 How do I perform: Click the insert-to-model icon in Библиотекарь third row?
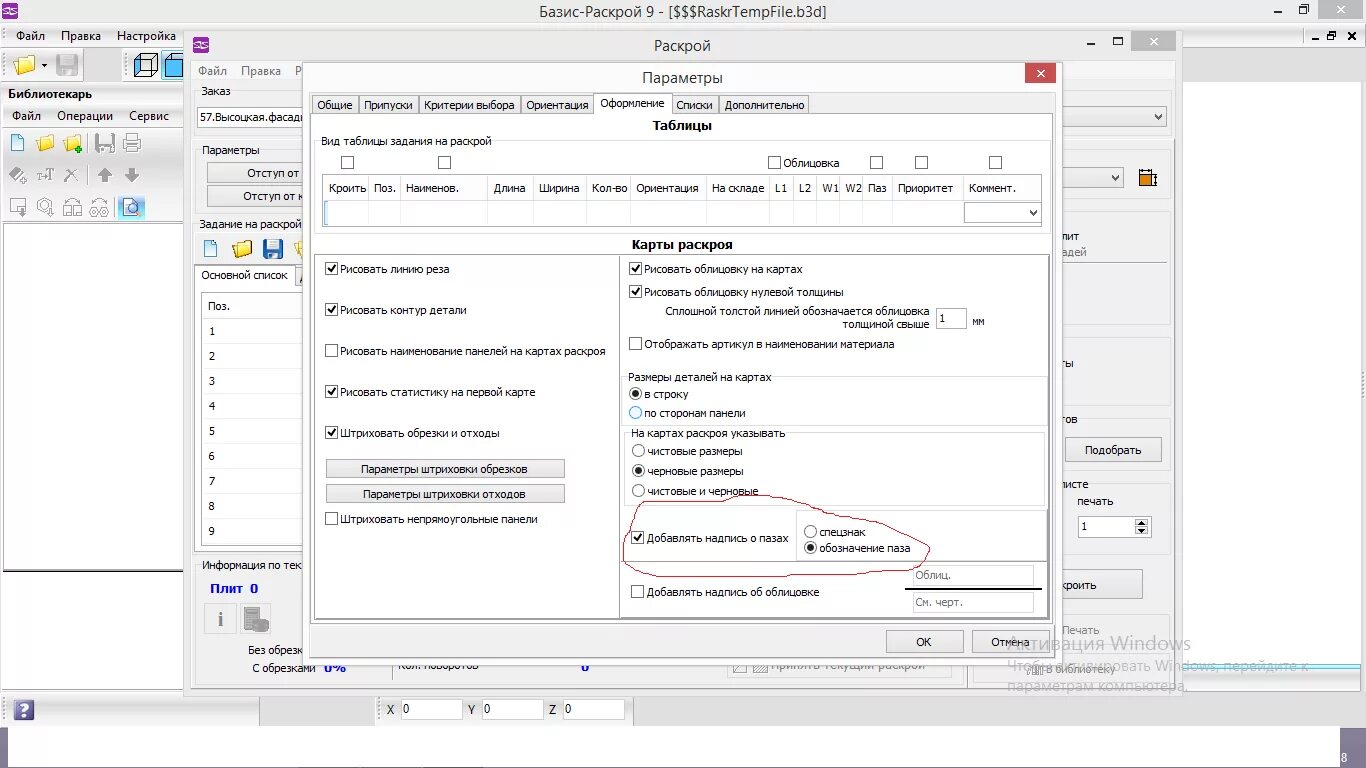18,207
